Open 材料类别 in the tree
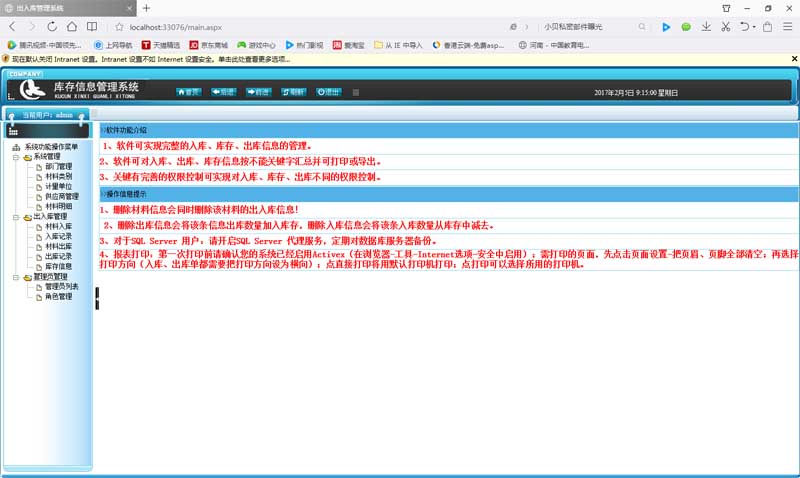 pyautogui.click(x=59, y=177)
